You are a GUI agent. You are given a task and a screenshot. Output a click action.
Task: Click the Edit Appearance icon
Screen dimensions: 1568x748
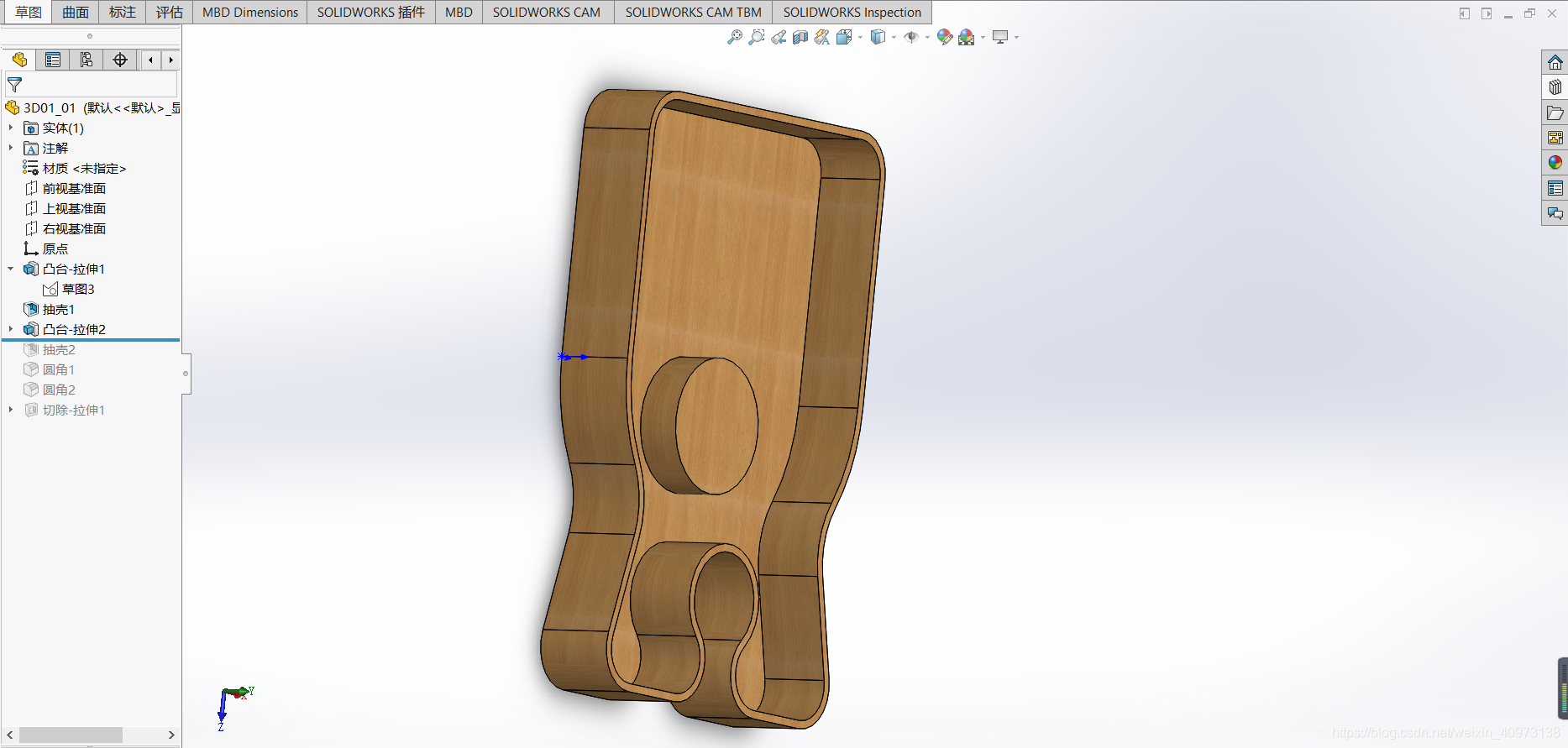(x=945, y=37)
